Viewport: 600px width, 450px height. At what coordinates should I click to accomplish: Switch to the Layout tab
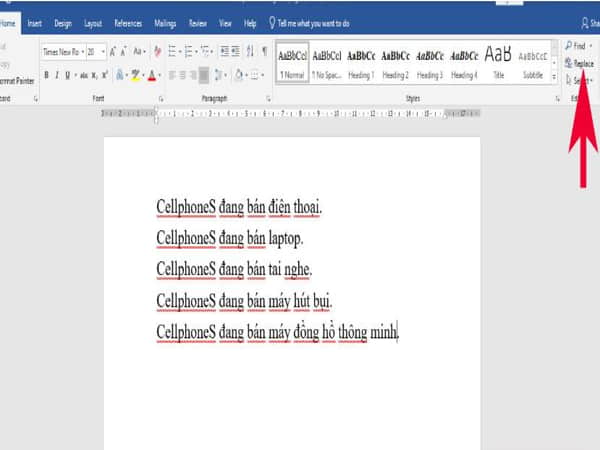(x=93, y=24)
